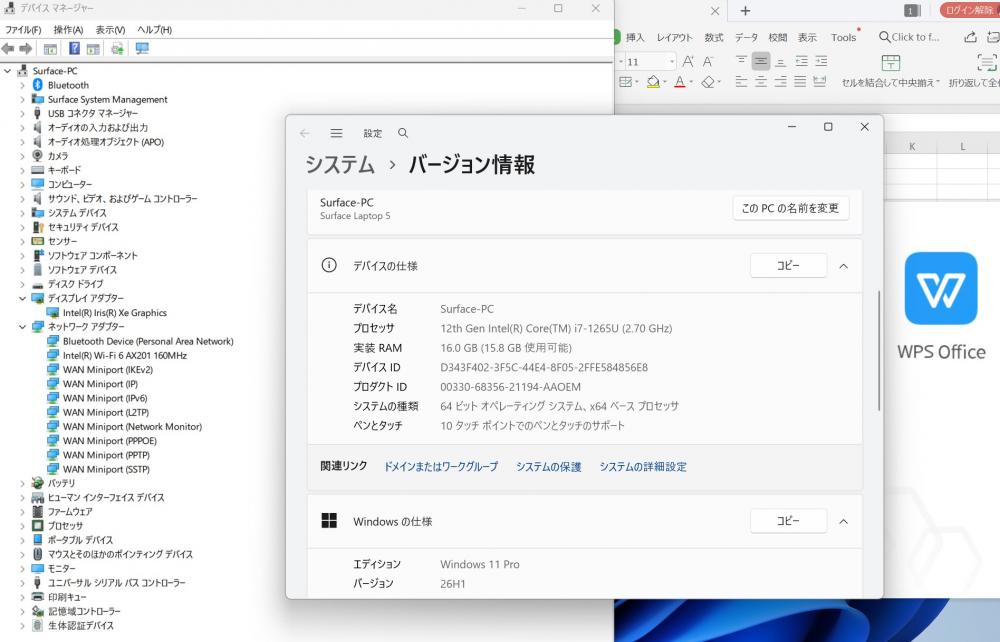Click the monitor scan hardware icon

(142, 48)
